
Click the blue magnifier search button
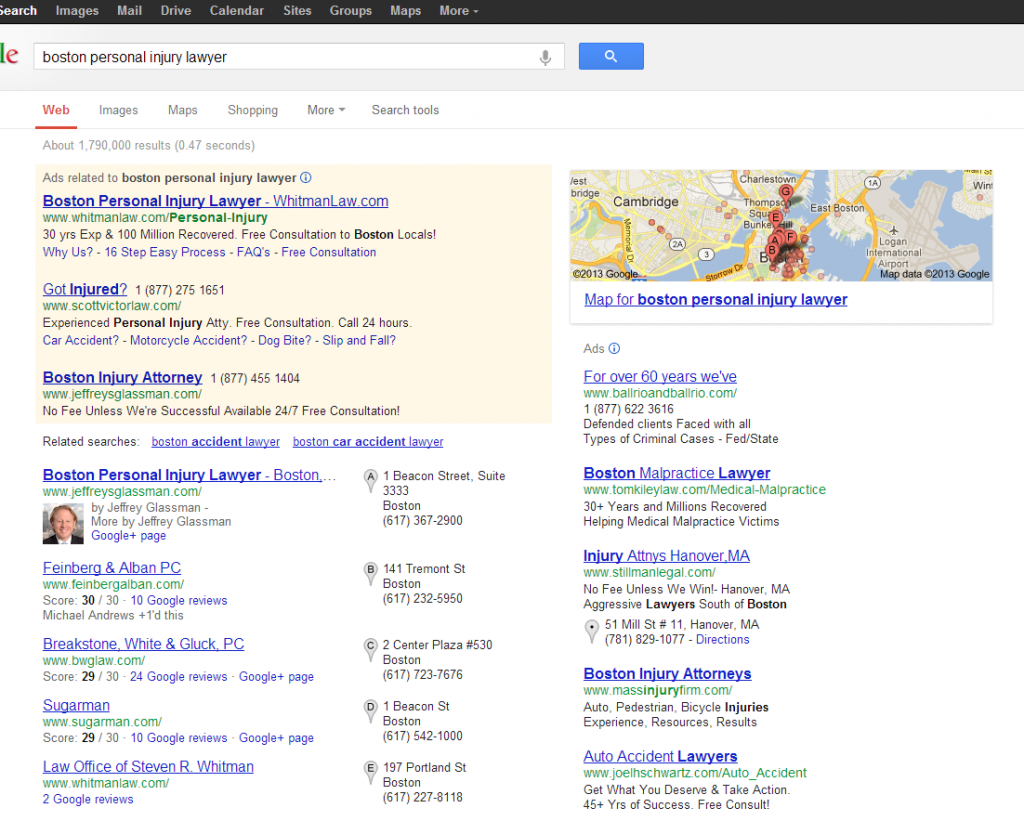611,56
